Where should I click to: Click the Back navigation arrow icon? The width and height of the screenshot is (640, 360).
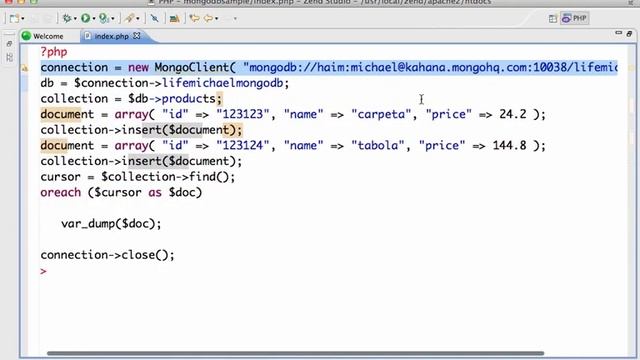click(209, 18)
